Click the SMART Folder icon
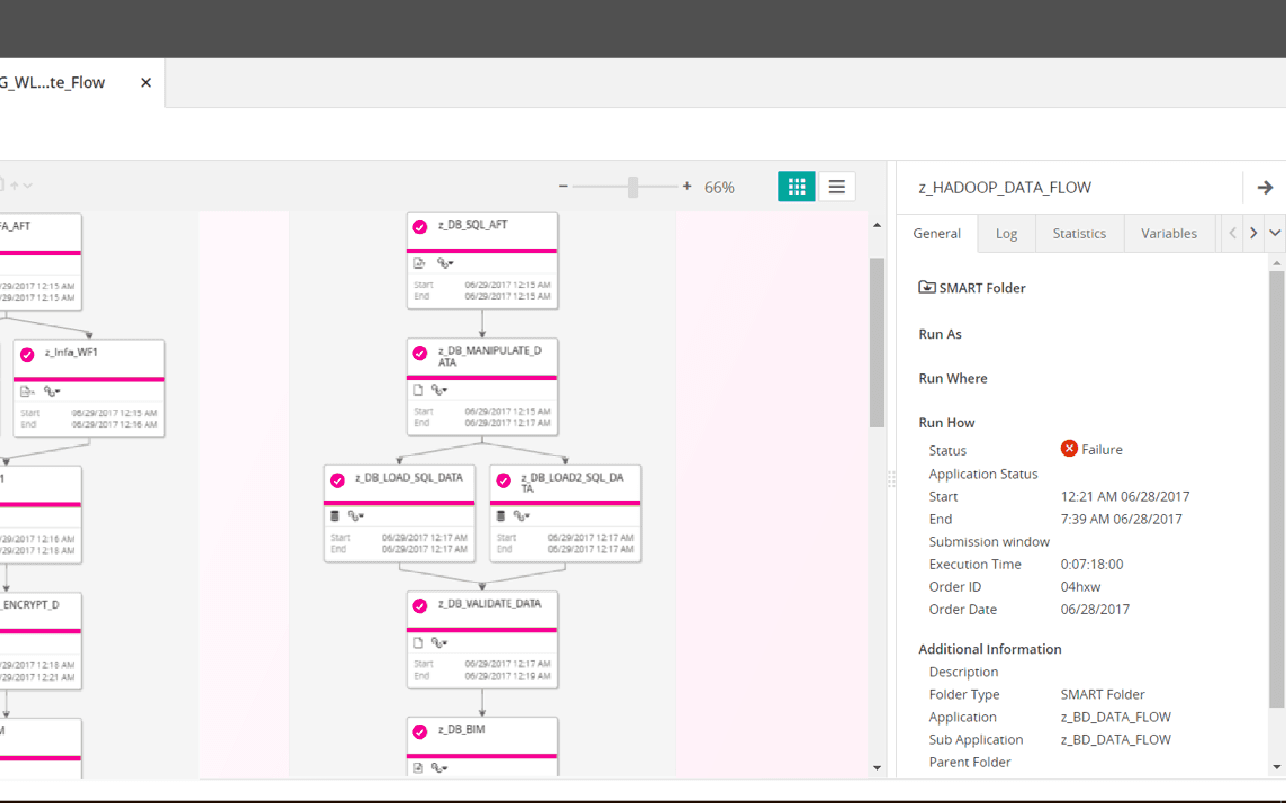Image resolution: width=1286 pixels, height=804 pixels. click(927, 288)
